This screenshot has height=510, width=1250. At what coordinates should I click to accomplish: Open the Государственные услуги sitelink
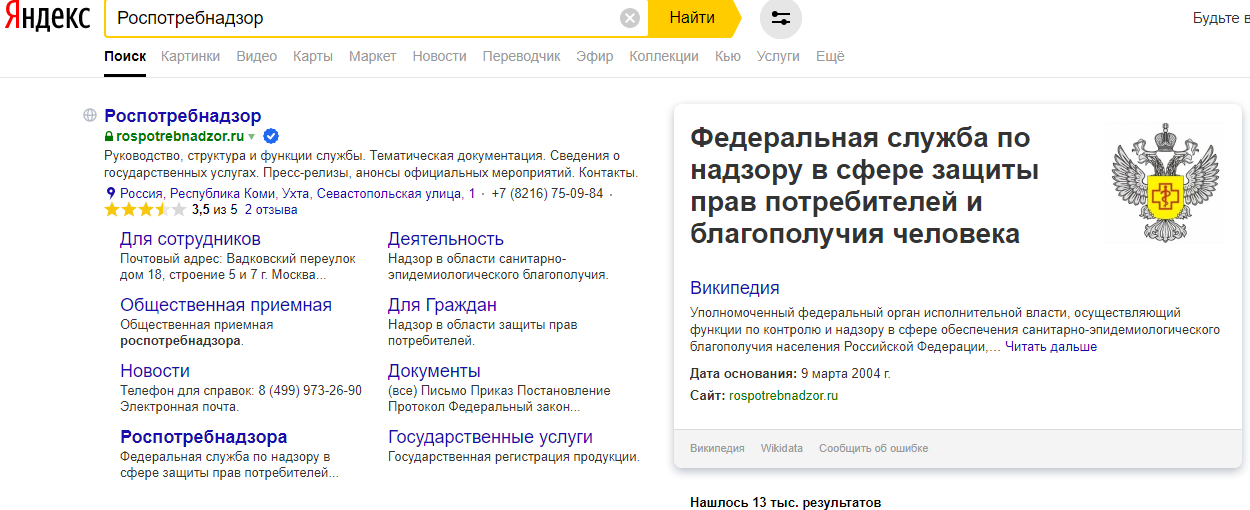pos(490,437)
